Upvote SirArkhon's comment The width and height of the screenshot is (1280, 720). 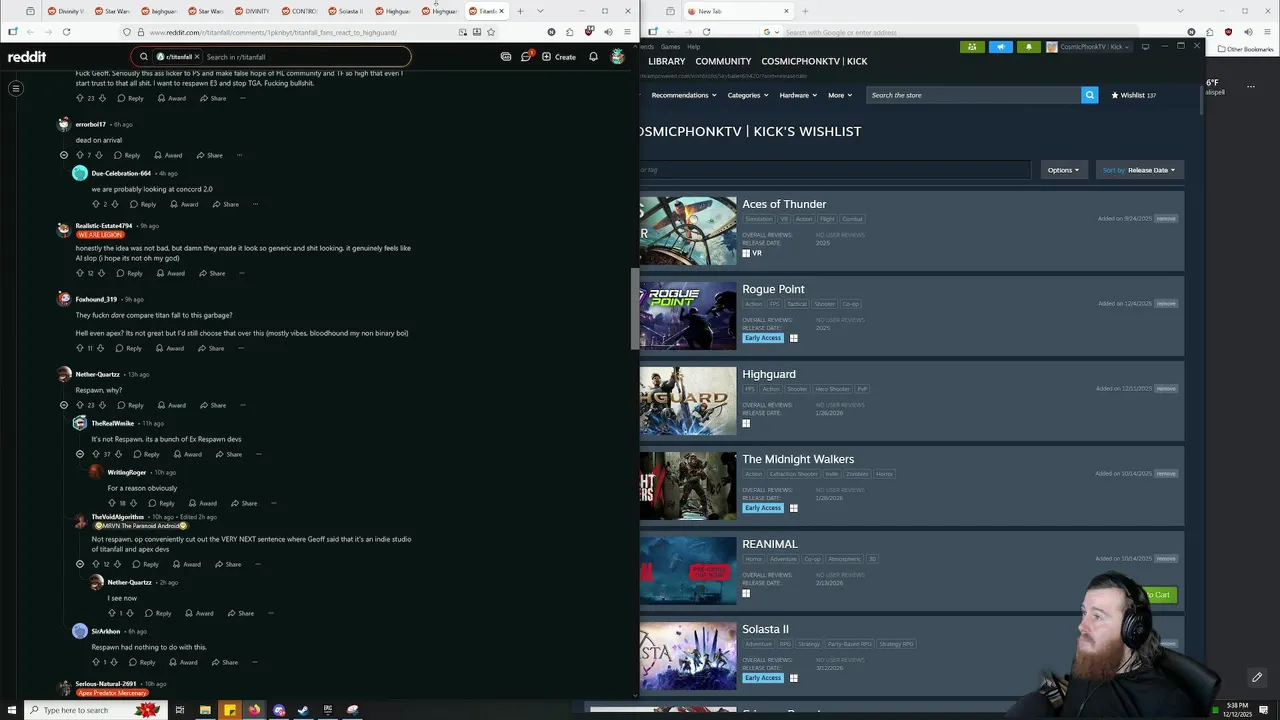coord(95,662)
